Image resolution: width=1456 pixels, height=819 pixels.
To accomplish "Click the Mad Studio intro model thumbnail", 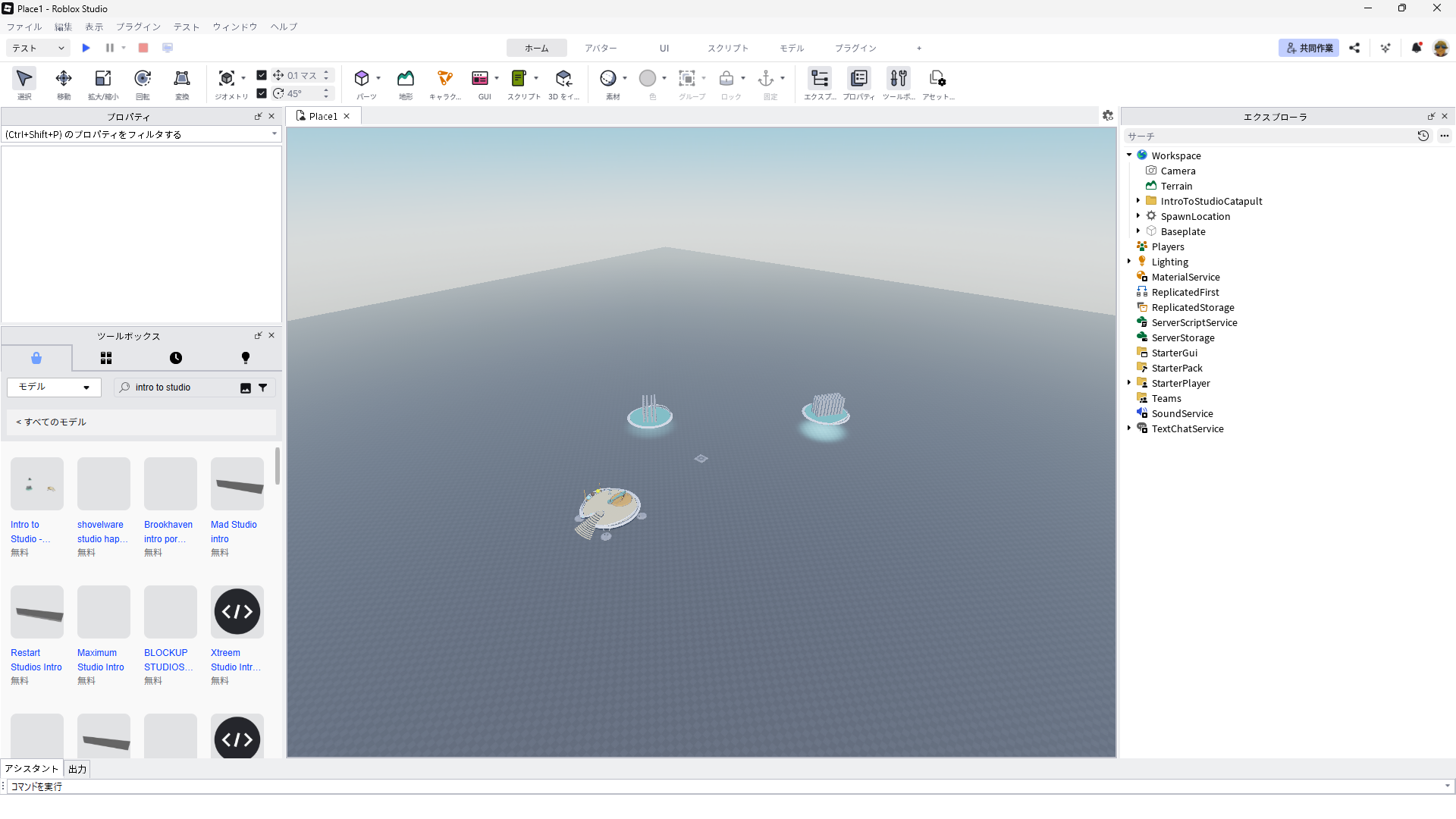I will pyautogui.click(x=237, y=484).
